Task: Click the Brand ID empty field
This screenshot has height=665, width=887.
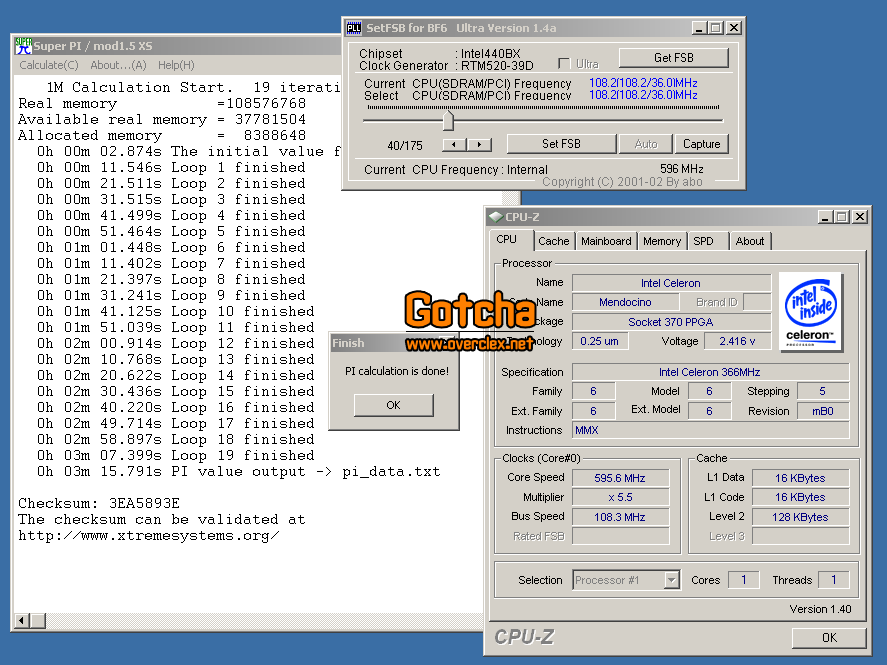Action: (x=757, y=302)
